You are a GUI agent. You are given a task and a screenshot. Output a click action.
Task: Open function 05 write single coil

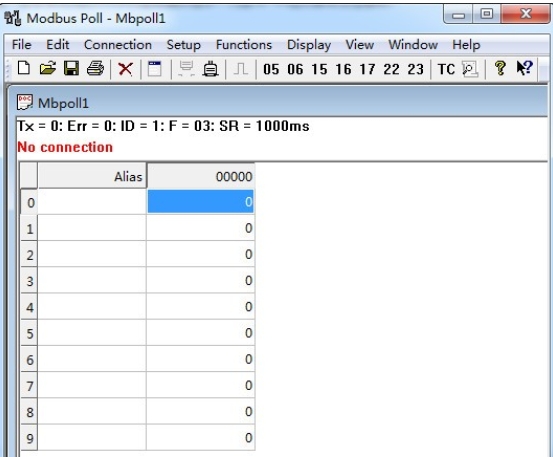tap(271, 69)
